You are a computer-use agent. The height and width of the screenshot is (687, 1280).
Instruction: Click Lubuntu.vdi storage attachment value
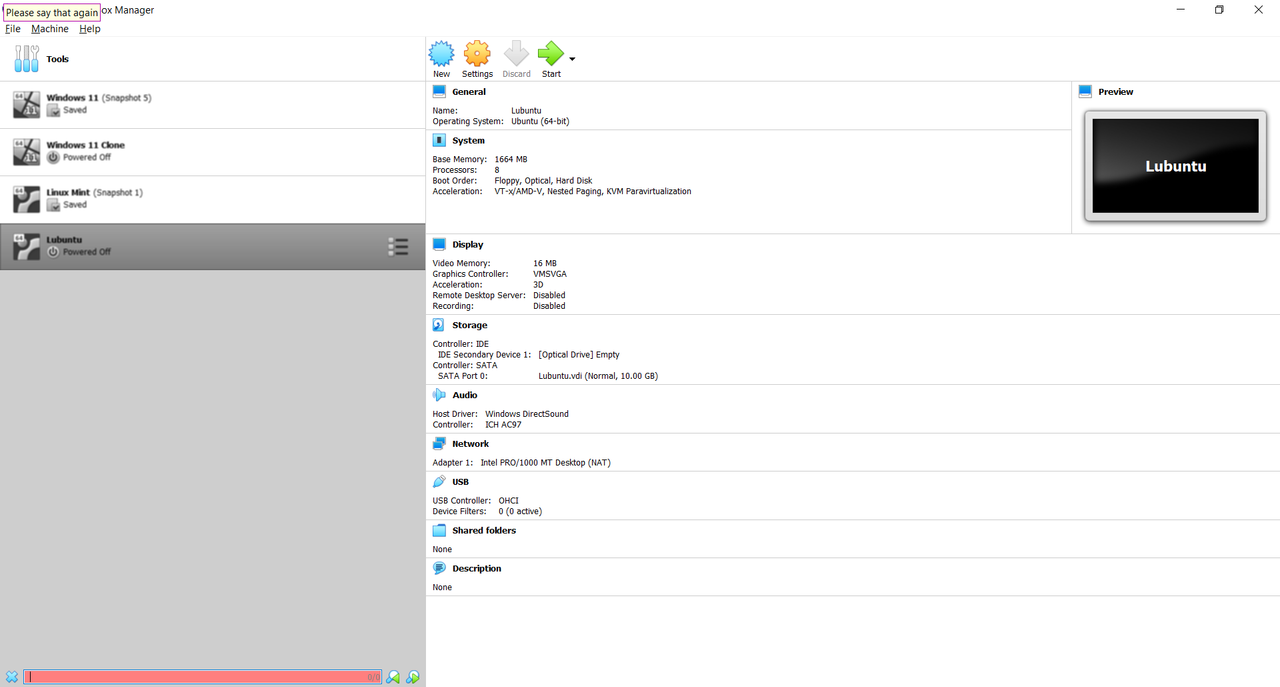tap(598, 376)
